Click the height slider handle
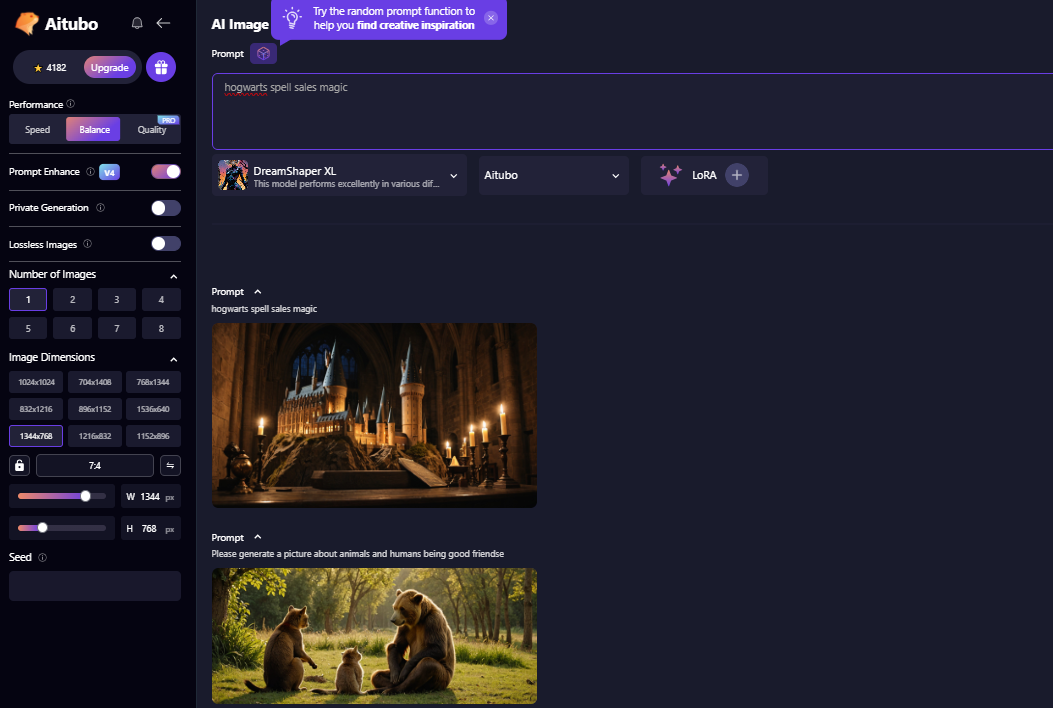The width and height of the screenshot is (1053, 708). pos(42,528)
